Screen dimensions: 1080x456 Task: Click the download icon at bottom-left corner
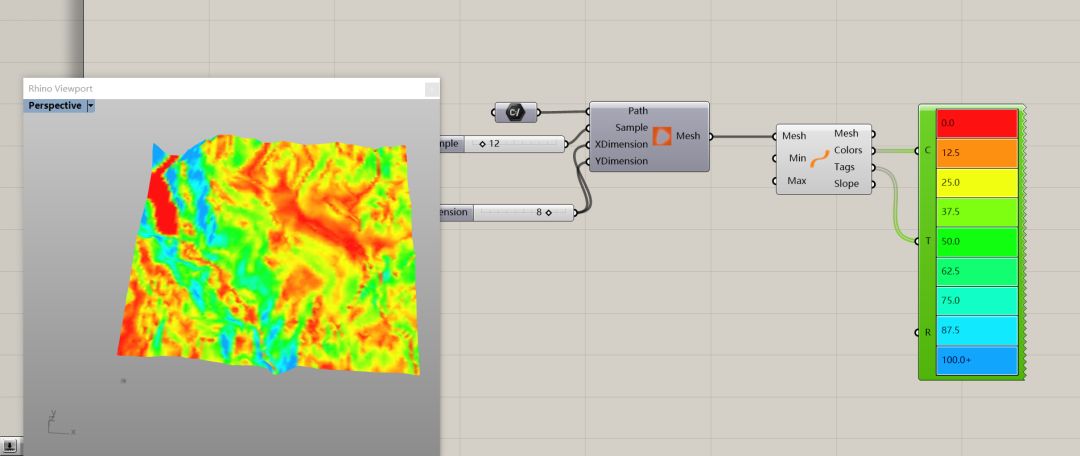point(10,445)
